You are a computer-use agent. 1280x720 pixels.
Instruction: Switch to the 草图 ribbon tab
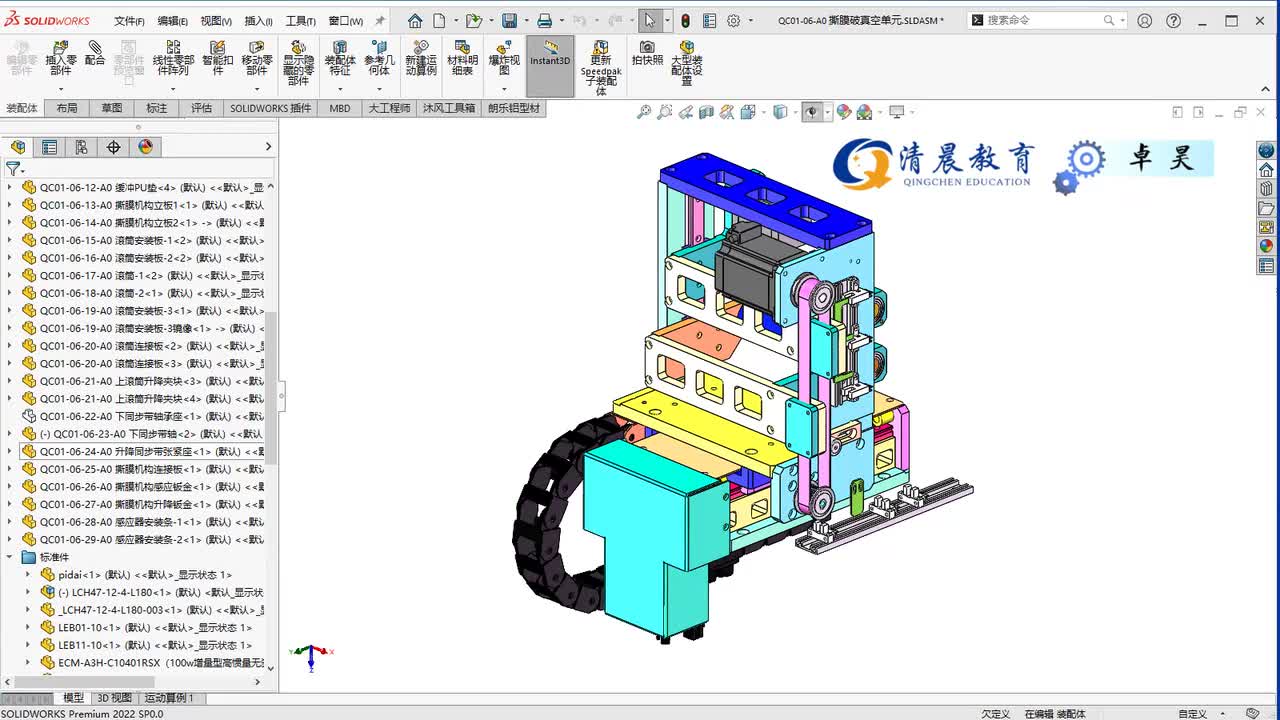[112, 108]
